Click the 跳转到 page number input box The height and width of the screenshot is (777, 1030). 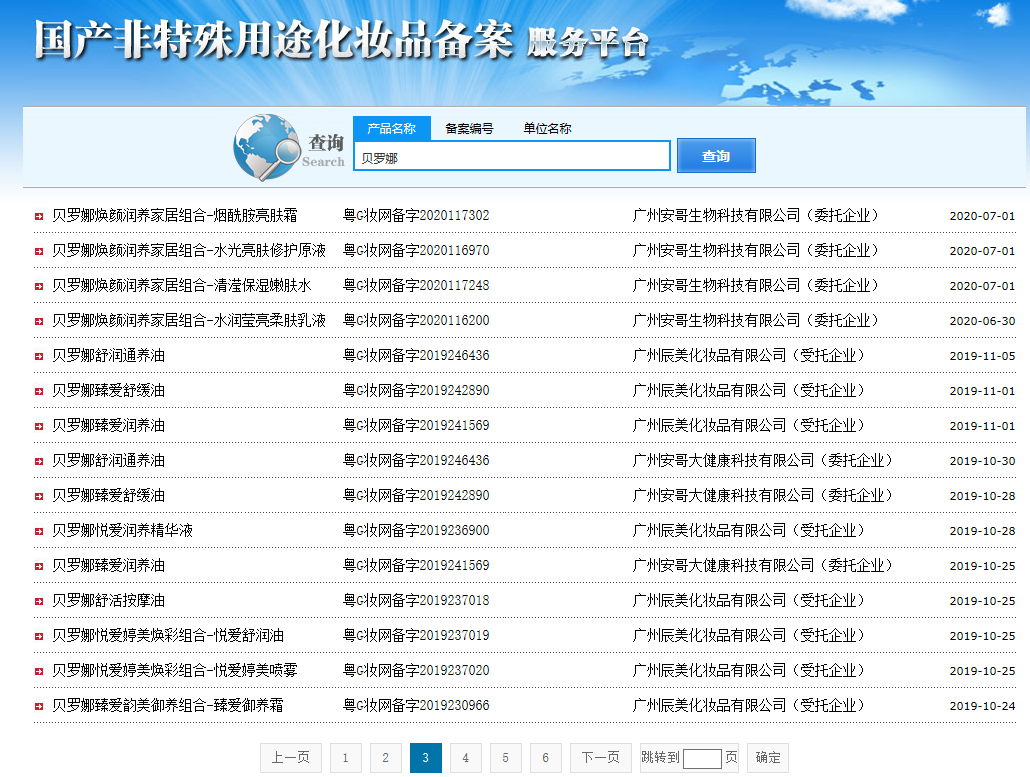pyautogui.click(x=701, y=758)
